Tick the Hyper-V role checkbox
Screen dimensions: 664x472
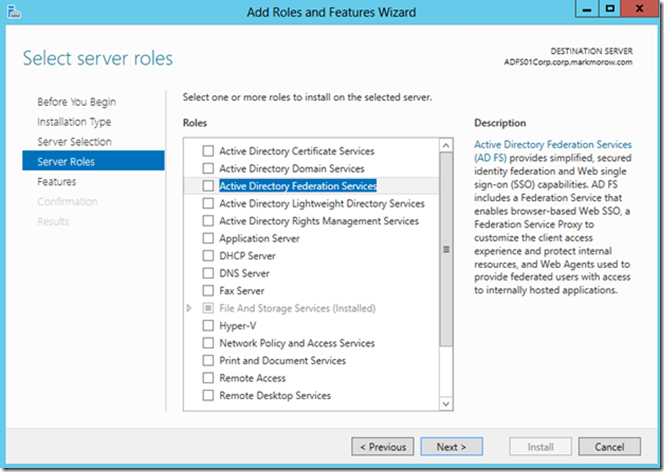click(x=208, y=326)
